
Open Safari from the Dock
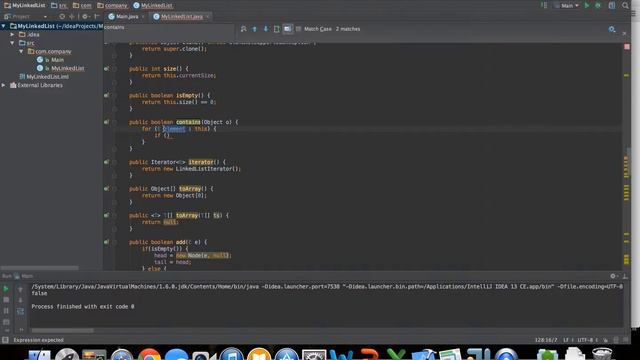122,354
